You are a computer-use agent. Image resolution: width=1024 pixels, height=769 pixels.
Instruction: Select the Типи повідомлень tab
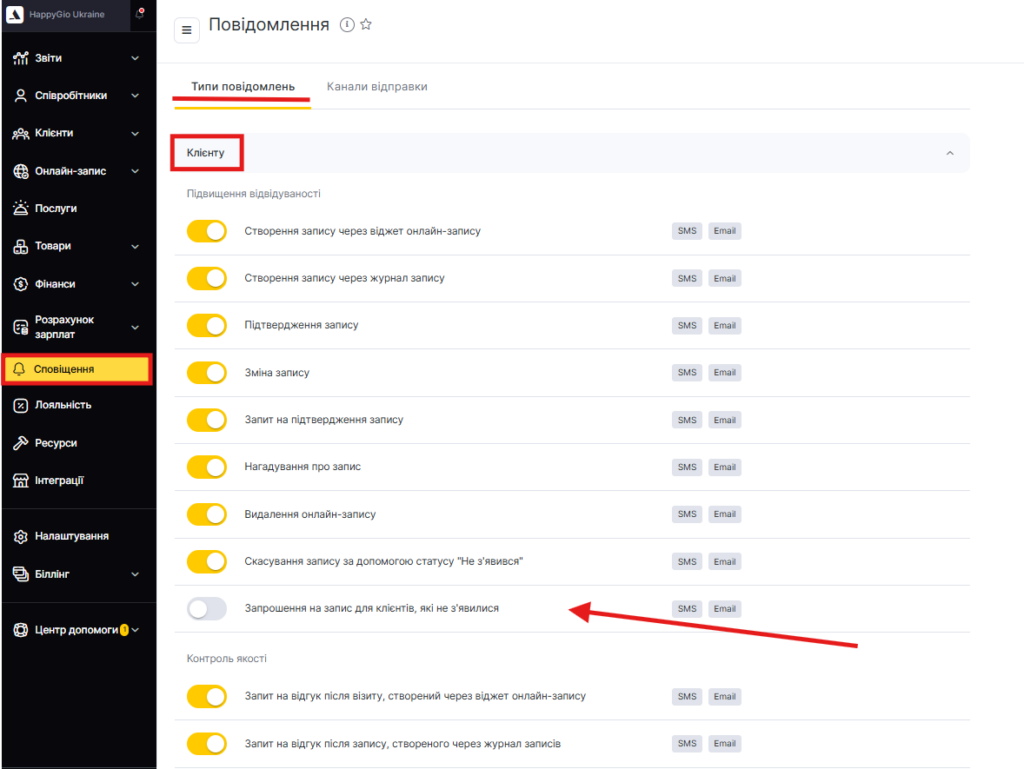tap(243, 87)
